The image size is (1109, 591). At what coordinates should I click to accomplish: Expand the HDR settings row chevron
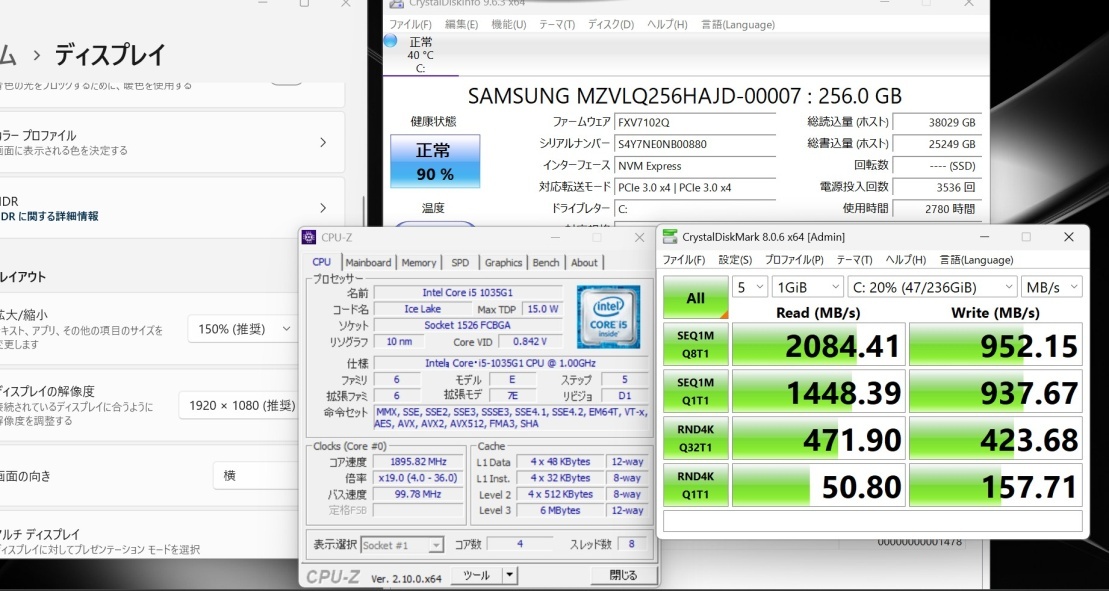tap(323, 208)
